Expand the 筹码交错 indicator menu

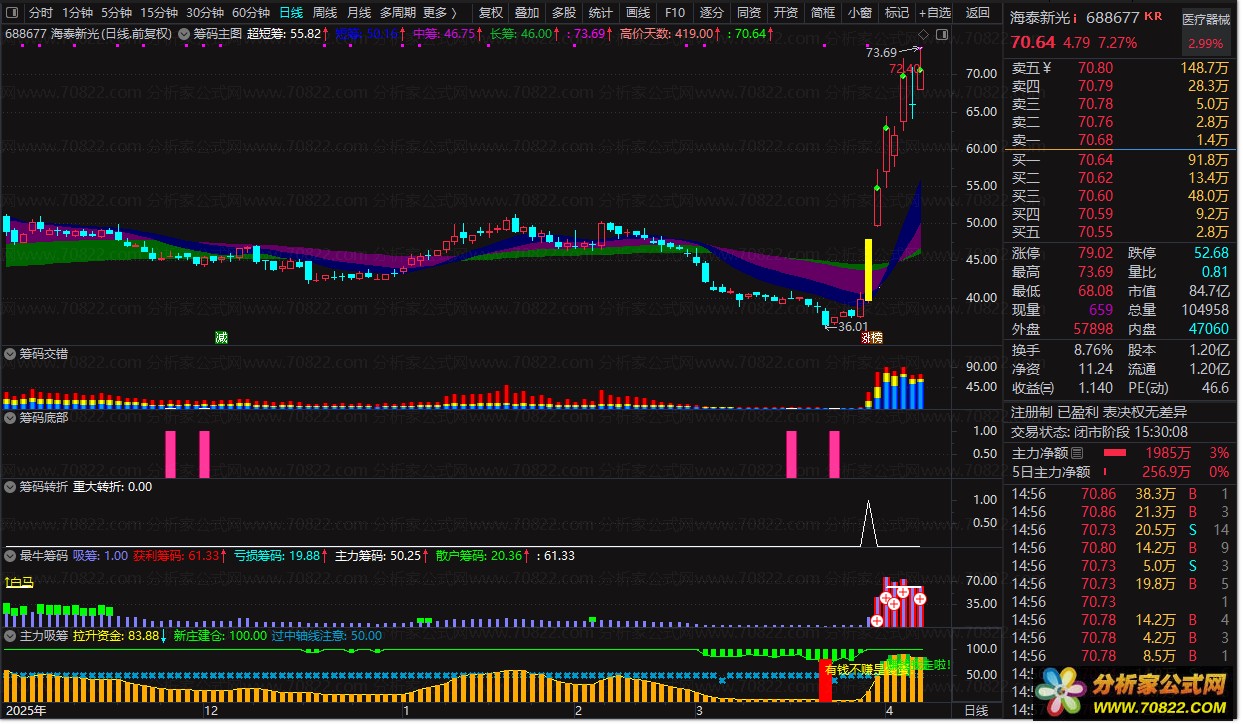point(11,354)
